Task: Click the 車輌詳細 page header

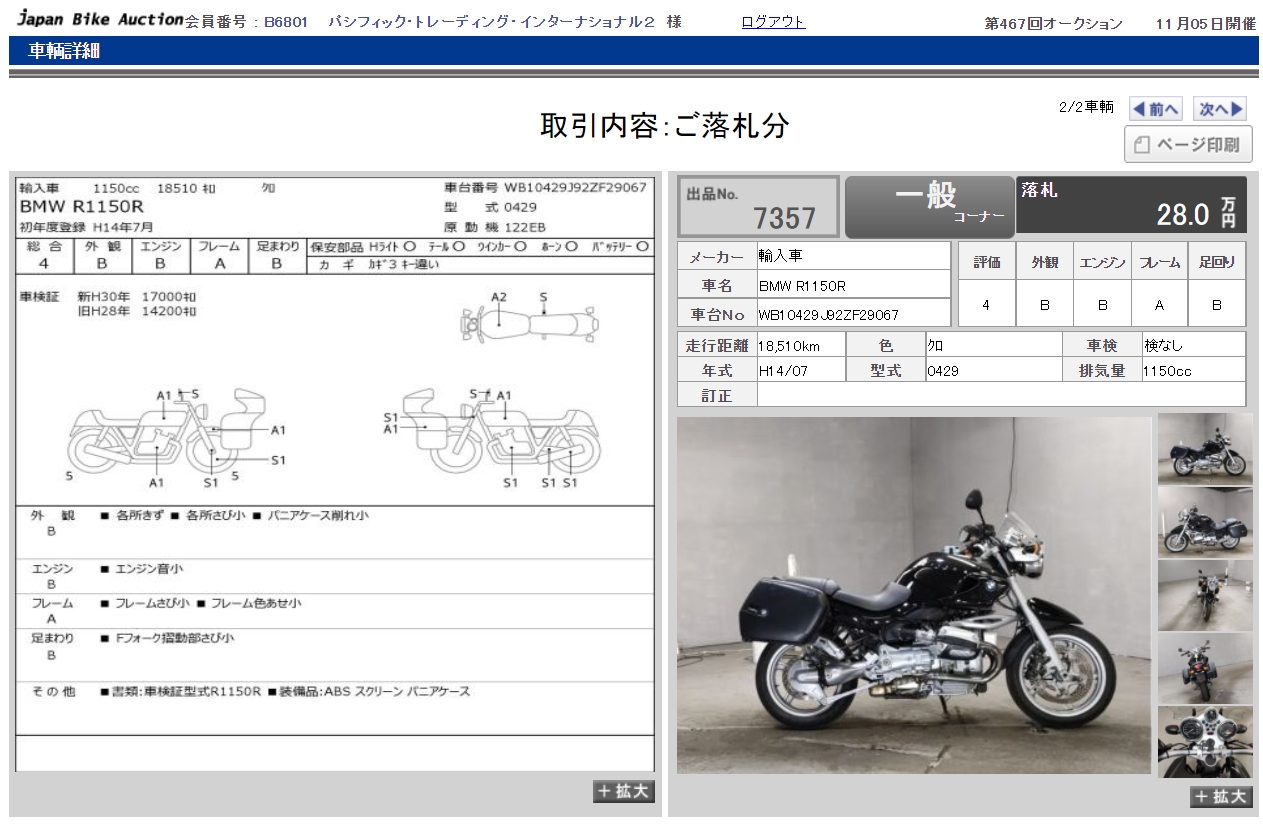Action: coord(64,51)
